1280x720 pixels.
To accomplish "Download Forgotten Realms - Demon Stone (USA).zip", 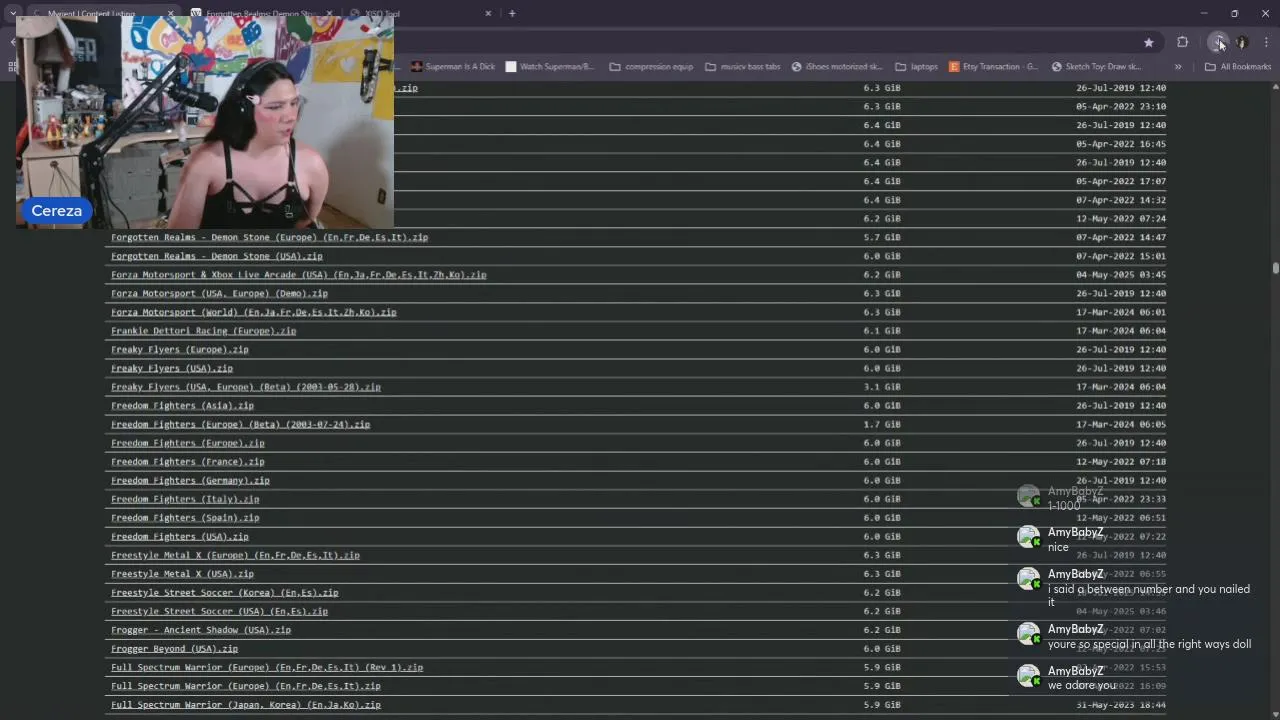I will coord(216,256).
